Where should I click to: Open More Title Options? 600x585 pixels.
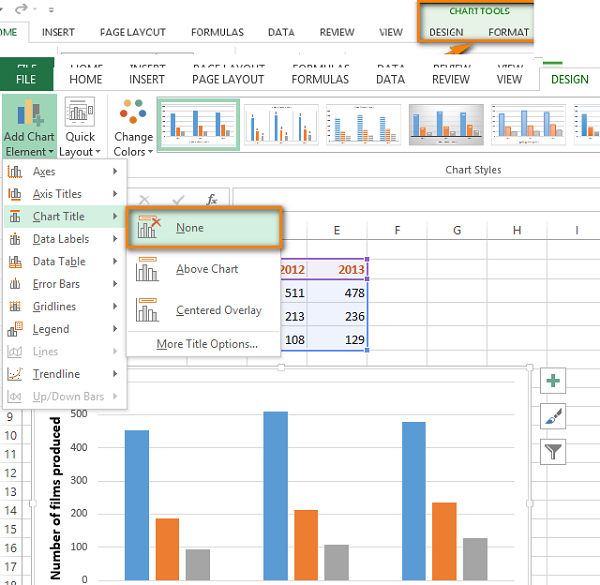click(x=207, y=344)
